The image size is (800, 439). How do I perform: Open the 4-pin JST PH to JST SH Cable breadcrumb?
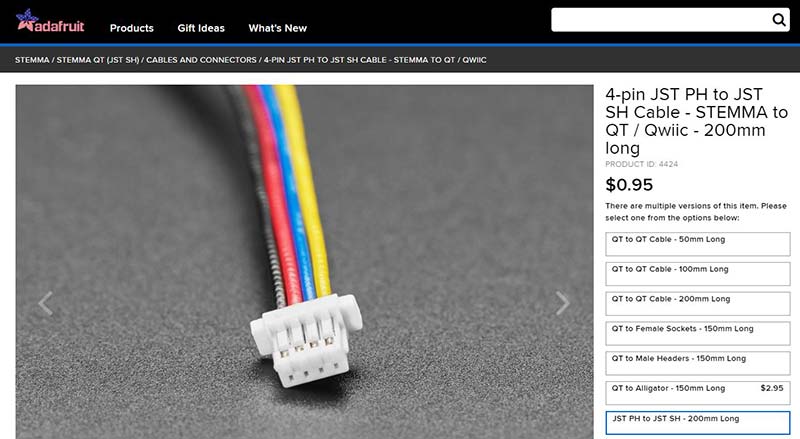coord(375,60)
